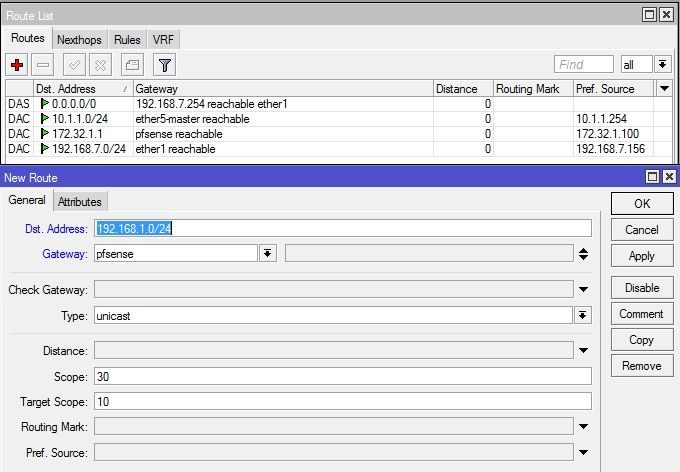Click the checkmark Enable route icon

[74, 65]
